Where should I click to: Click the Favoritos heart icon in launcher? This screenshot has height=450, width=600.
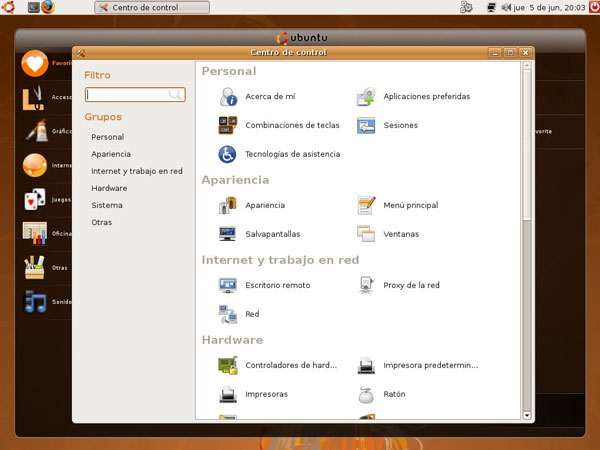point(35,63)
